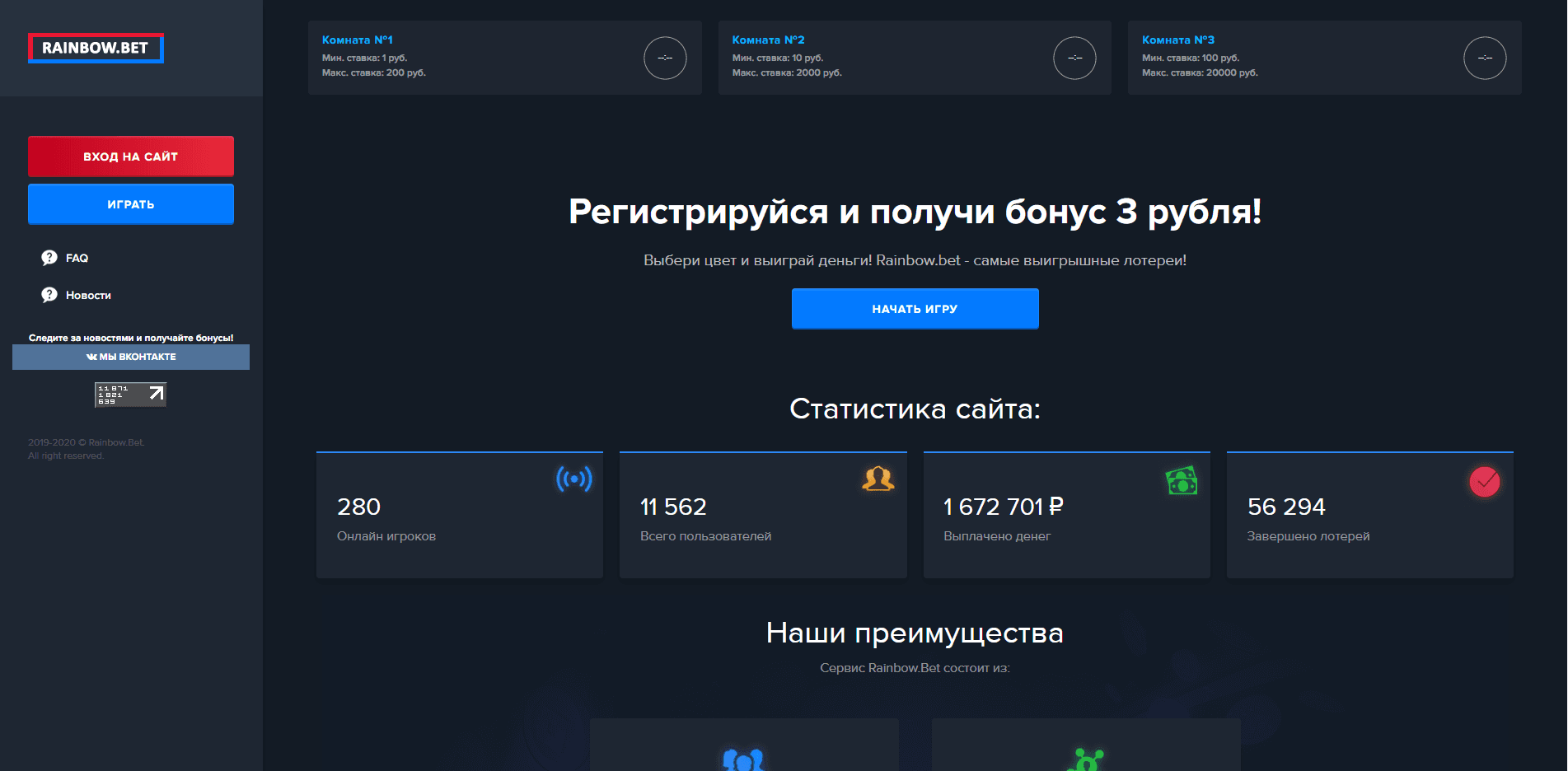The width and height of the screenshot is (1568, 771).
Task: Click the speech bubble icon beside Новости
Action: [x=50, y=294]
